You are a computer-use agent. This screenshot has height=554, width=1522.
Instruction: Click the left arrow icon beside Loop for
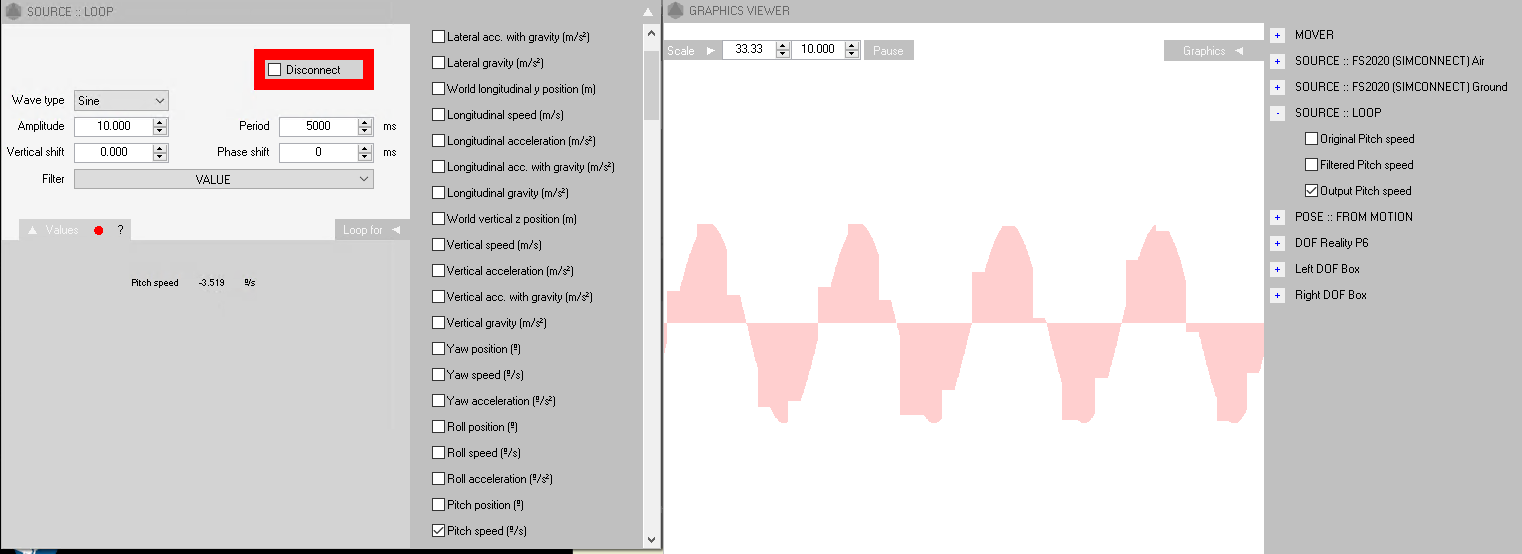pos(396,230)
